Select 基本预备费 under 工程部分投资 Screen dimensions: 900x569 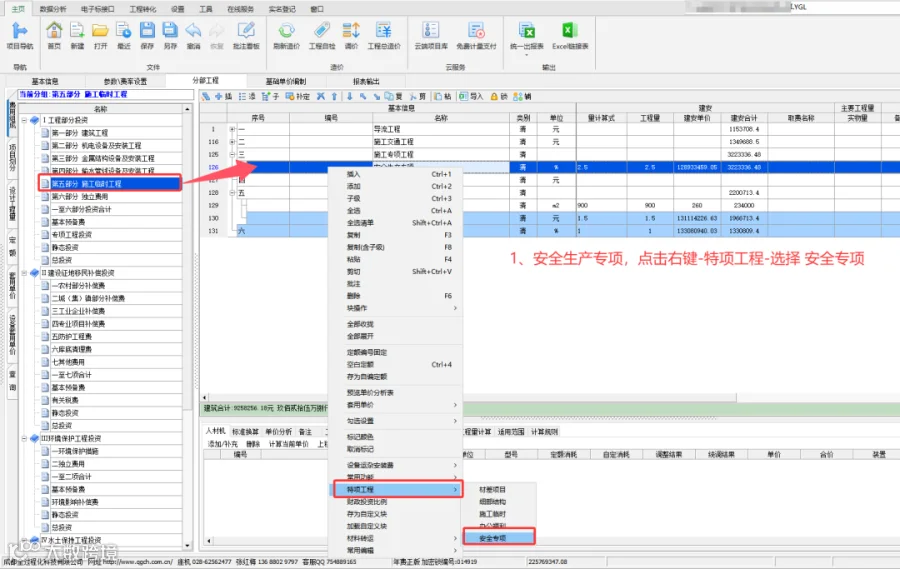pos(68,222)
